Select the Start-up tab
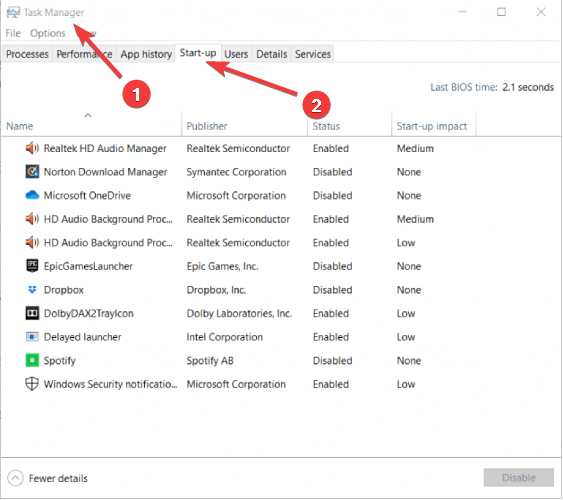Image resolution: width=563 pixels, height=500 pixels. tap(198, 53)
